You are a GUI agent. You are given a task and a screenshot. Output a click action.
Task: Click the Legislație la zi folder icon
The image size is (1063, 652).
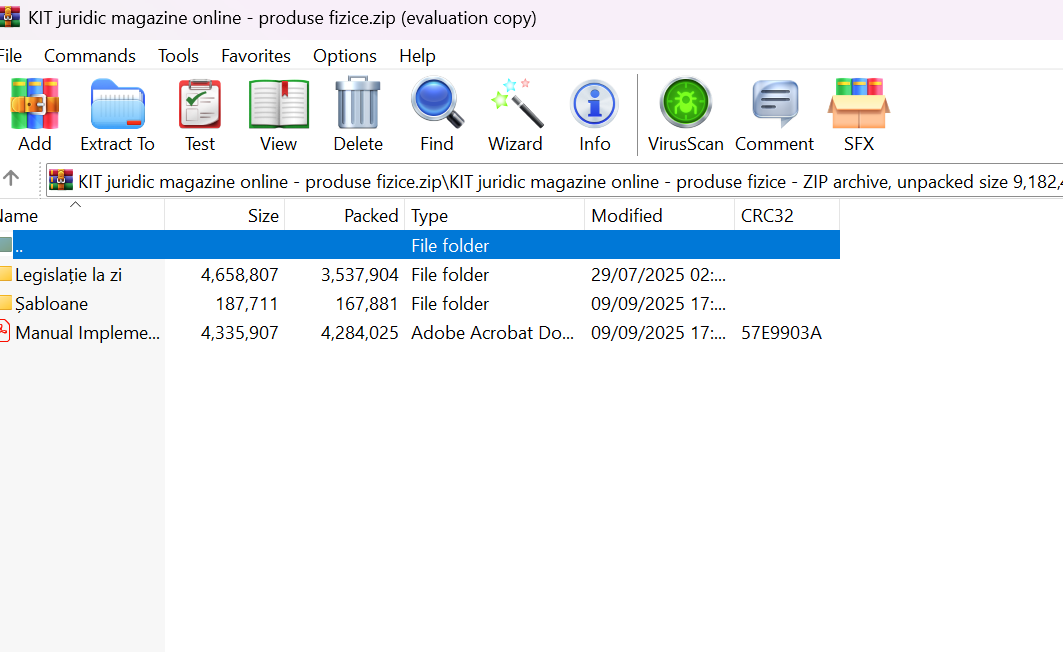click(6, 274)
